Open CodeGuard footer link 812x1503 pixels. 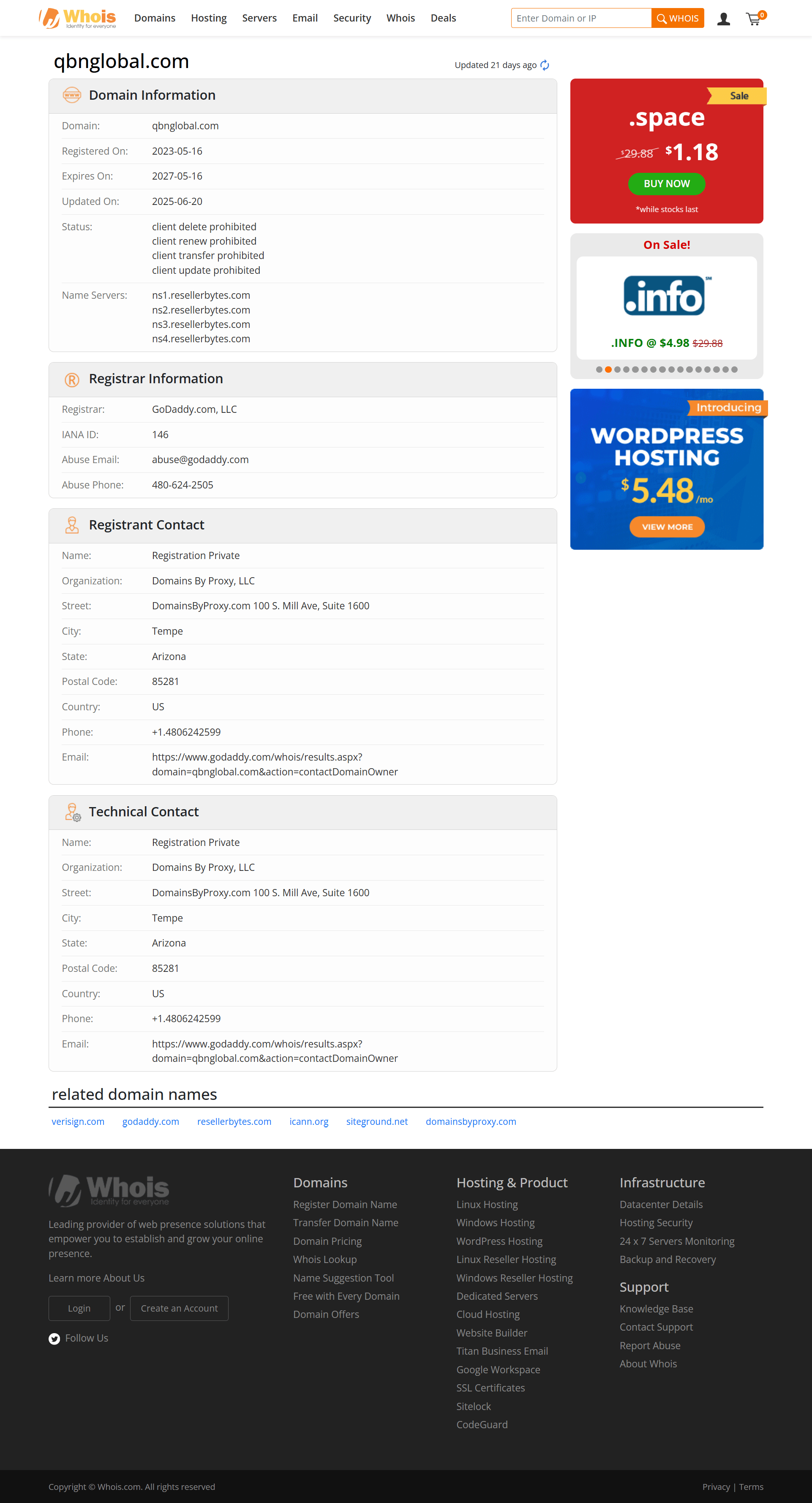coord(482,1424)
